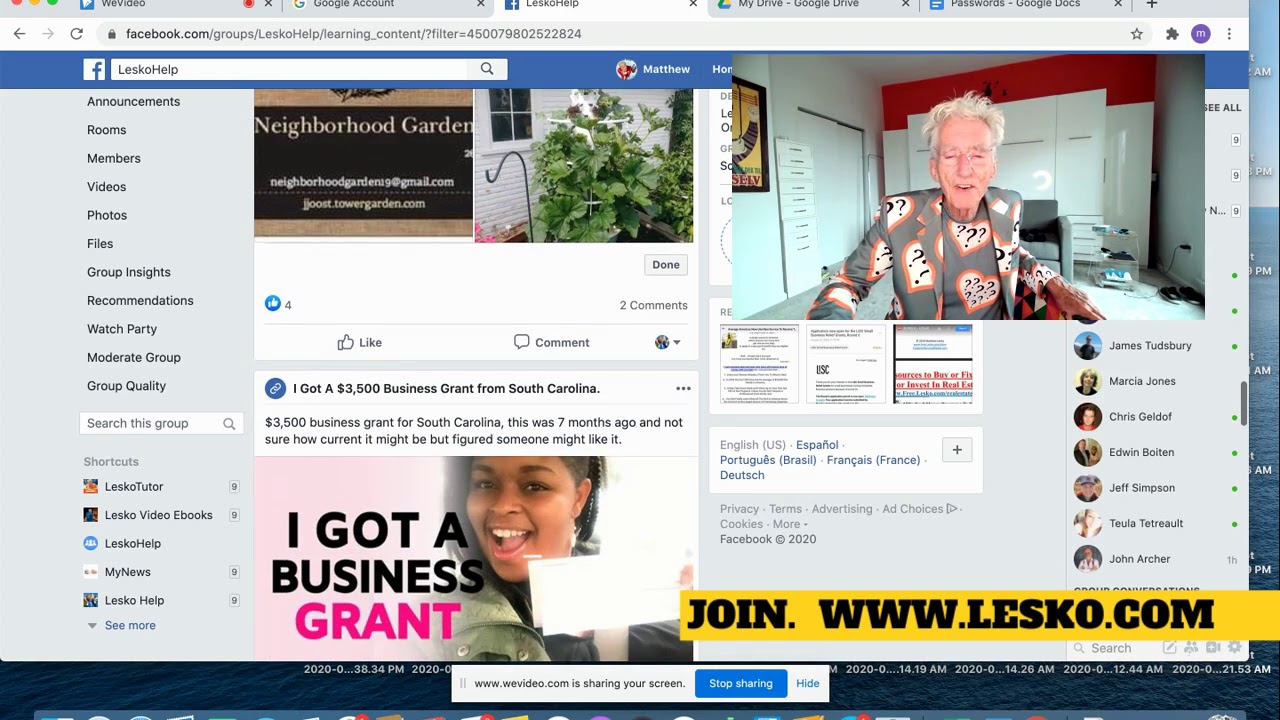The image size is (1280, 720).
Task: Bookmark page with the star icon
Action: [x=1137, y=34]
